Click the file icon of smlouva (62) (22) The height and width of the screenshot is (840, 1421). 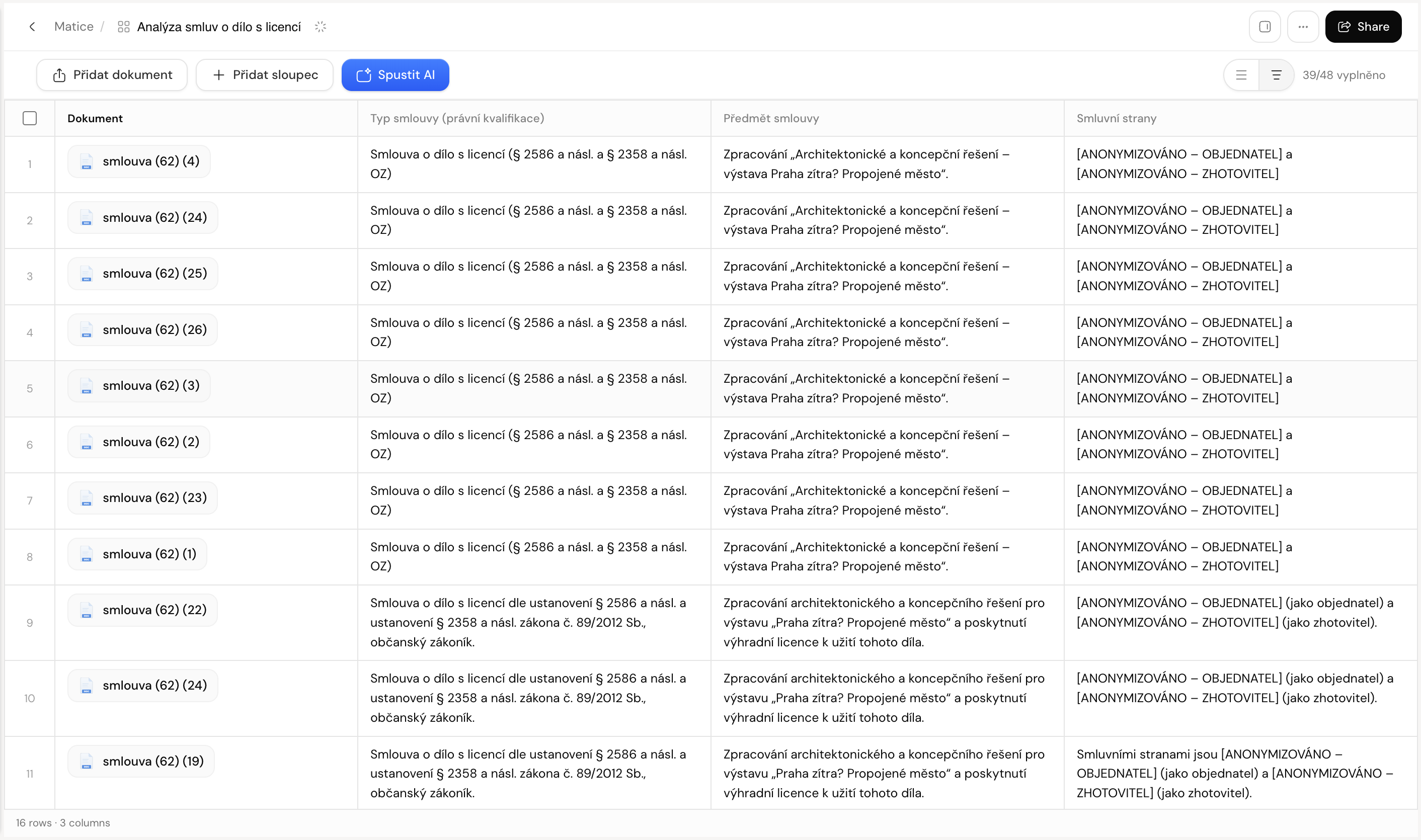coord(86,610)
